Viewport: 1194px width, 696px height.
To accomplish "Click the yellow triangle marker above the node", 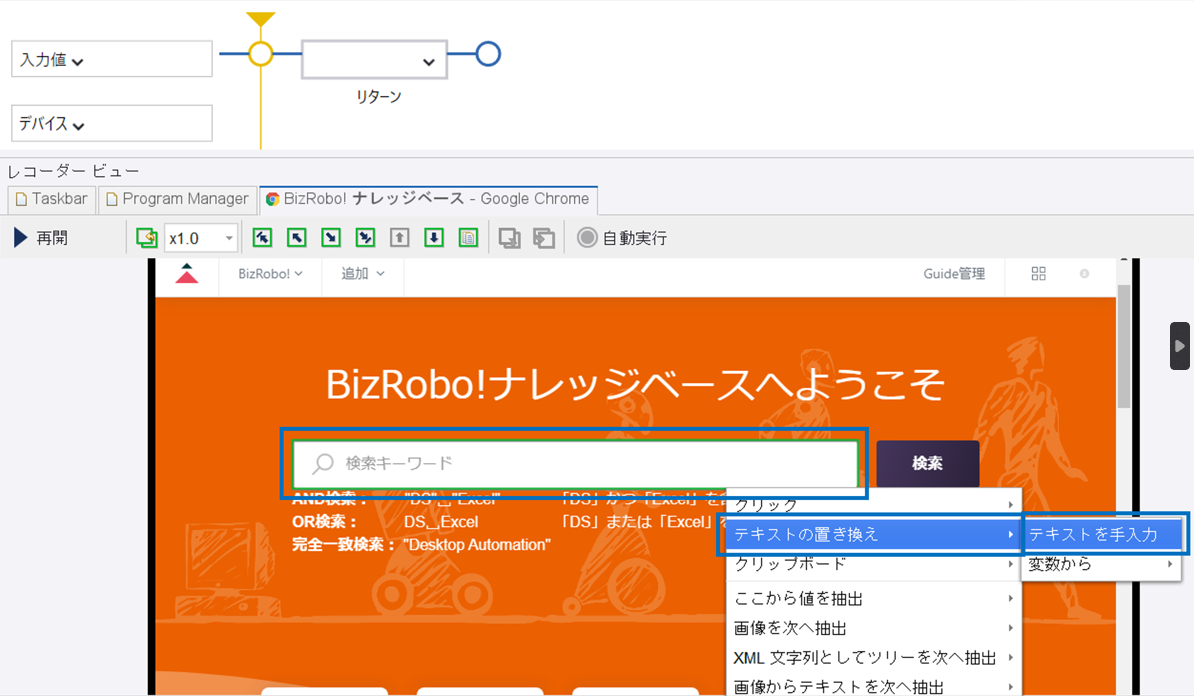I will [x=260, y=20].
